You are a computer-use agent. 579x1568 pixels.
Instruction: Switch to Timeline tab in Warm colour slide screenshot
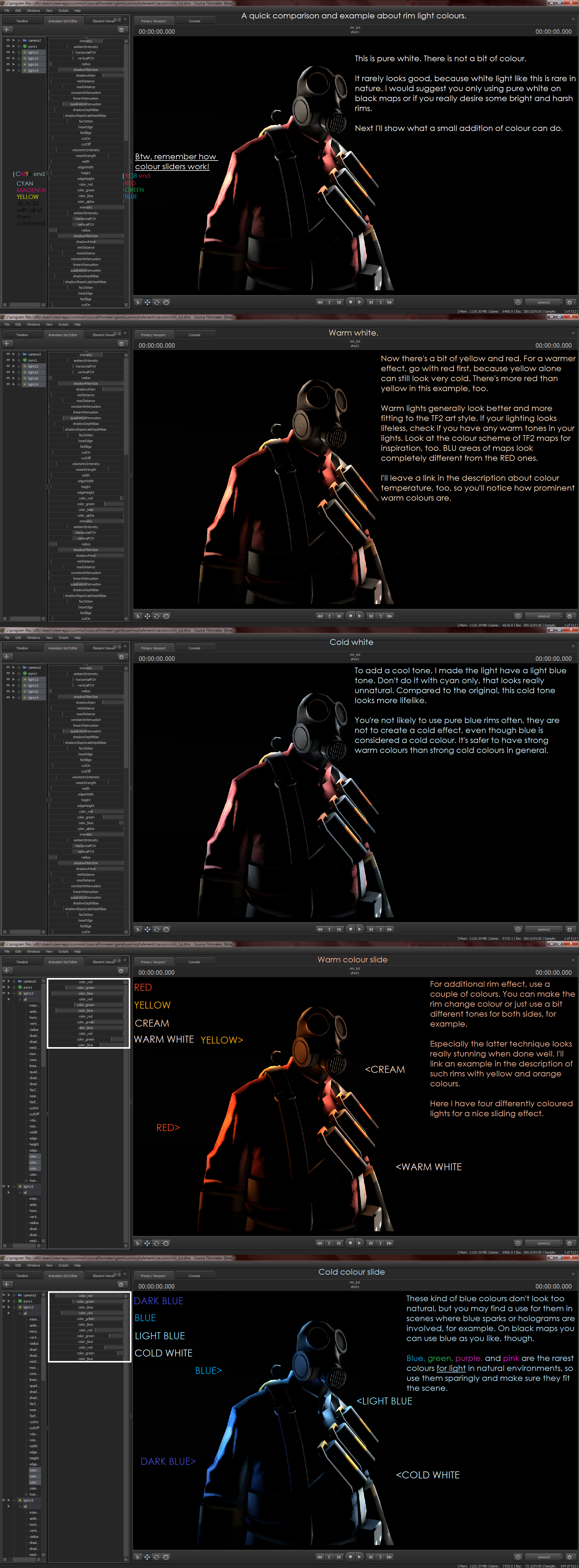22,962
